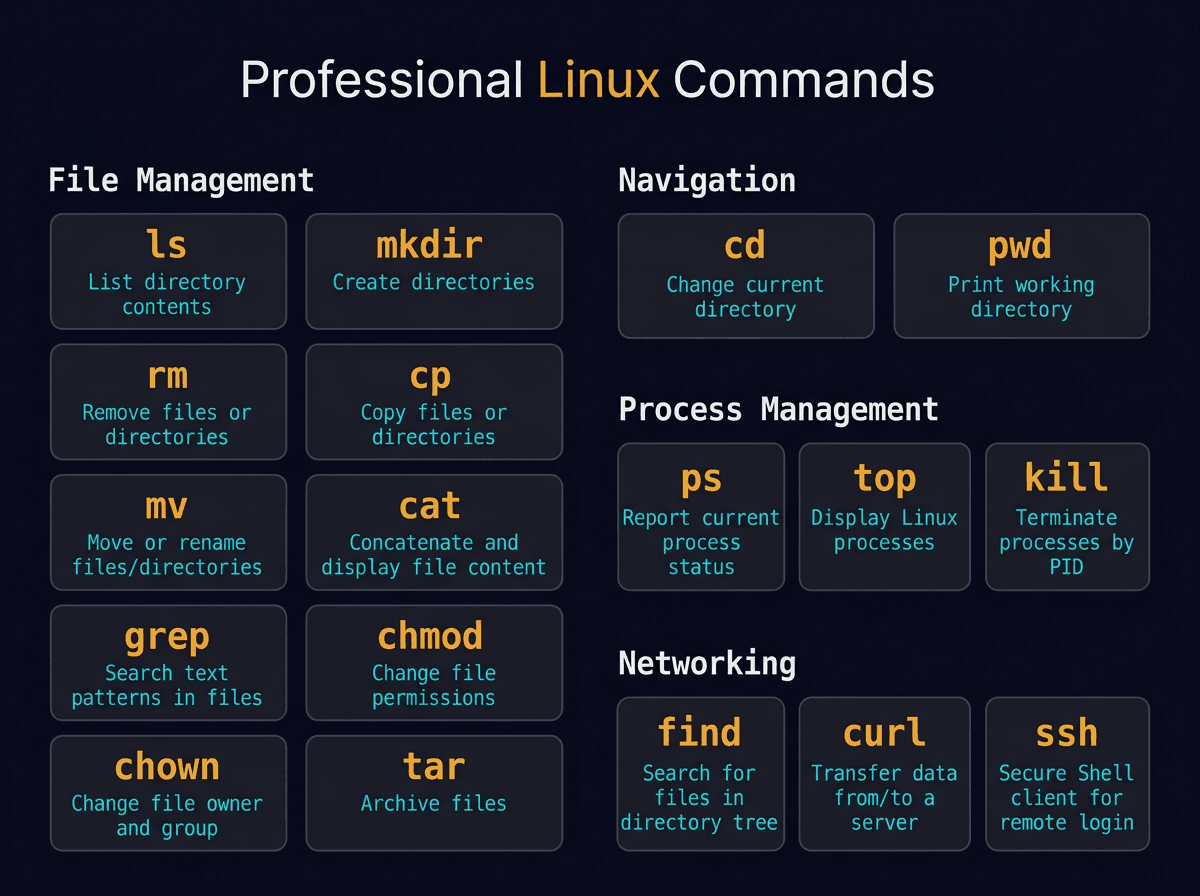This screenshot has width=1200, height=896.
Task: Click the cat command tile
Action: pyautogui.click(x=434, y=531)
